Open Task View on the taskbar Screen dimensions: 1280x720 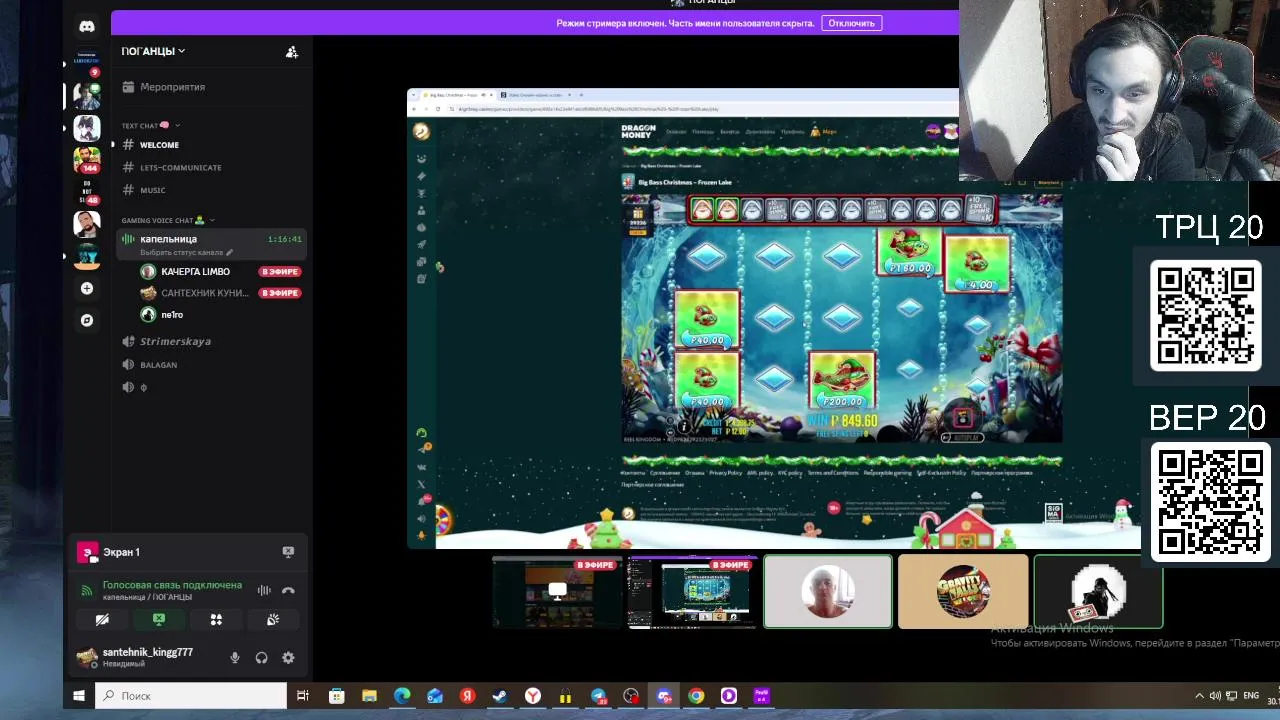click(x=303, y=696)
